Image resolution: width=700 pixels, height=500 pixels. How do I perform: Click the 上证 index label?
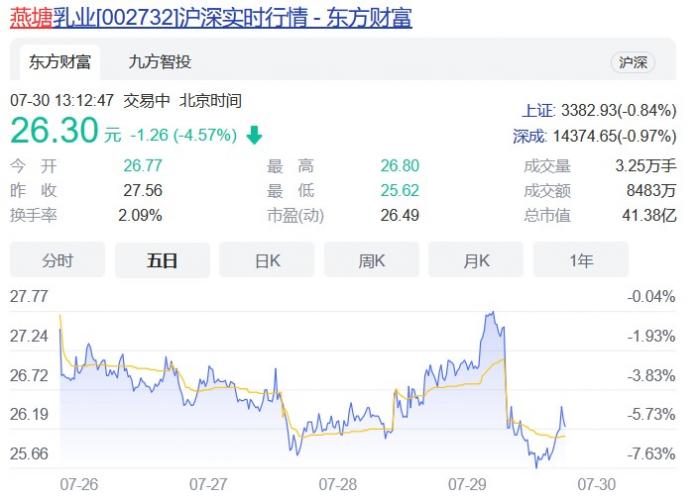(537, 110)
